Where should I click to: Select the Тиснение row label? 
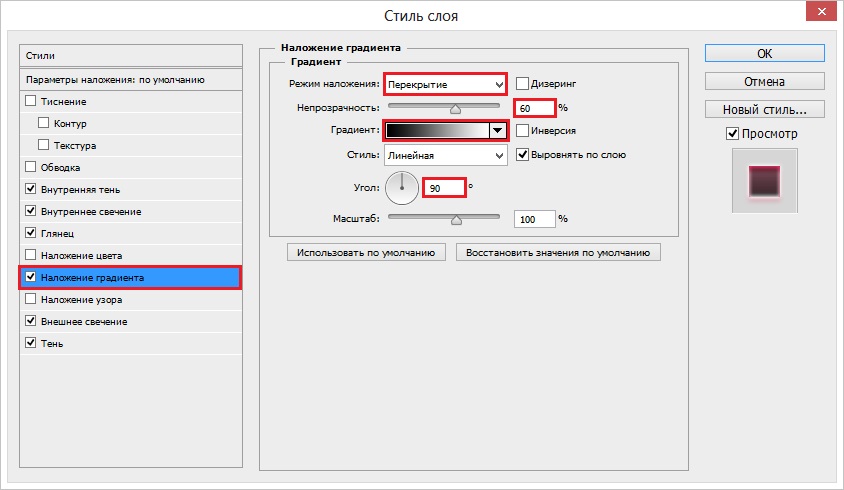tap(64, 102)
